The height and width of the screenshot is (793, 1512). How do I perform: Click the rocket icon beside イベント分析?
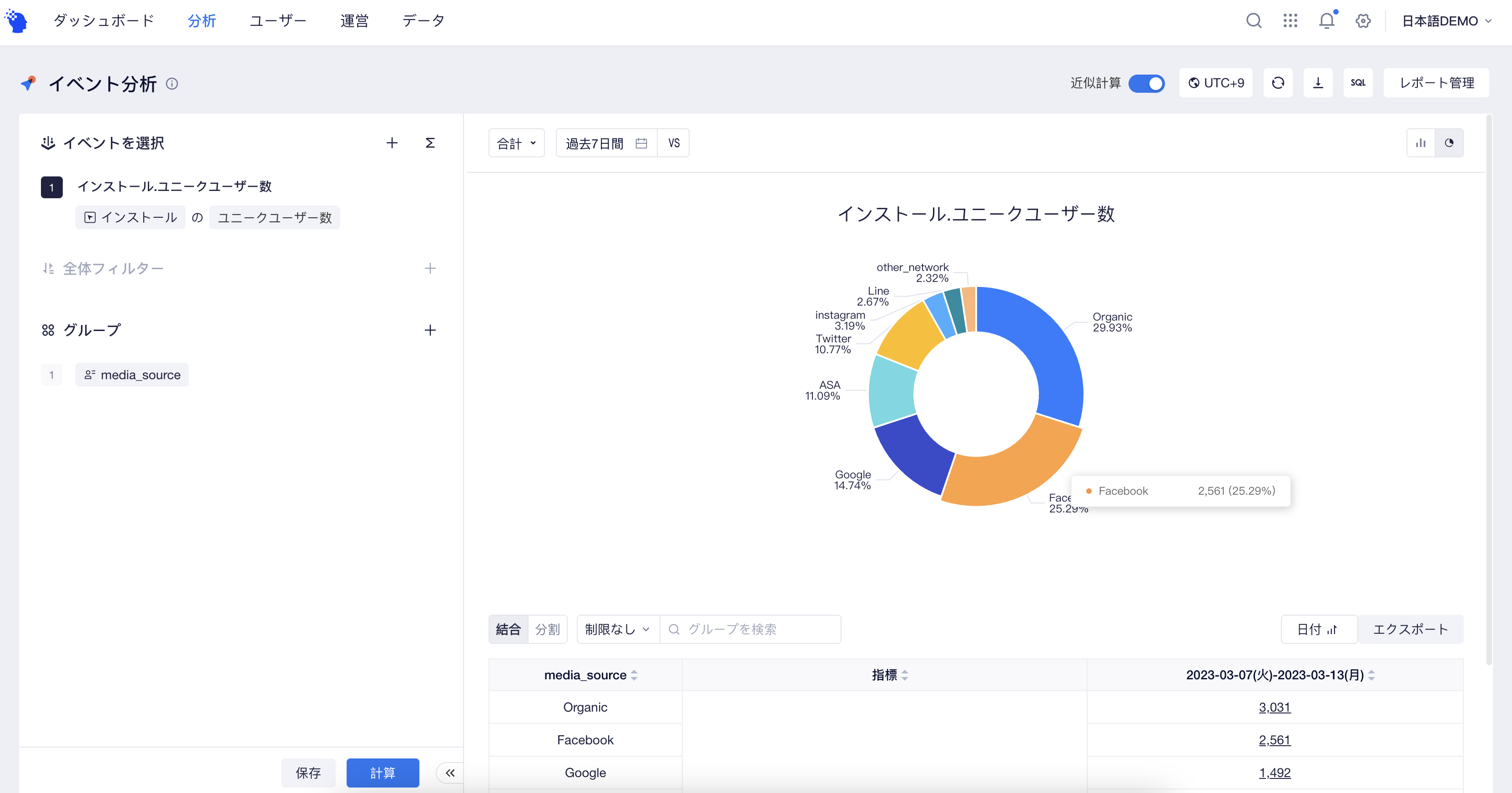coord(28,83)
